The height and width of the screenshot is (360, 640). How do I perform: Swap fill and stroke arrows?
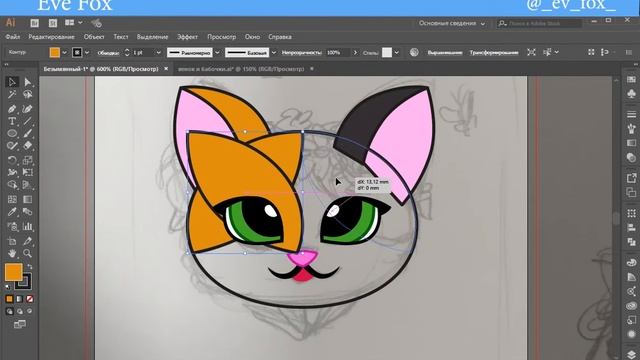29,267
